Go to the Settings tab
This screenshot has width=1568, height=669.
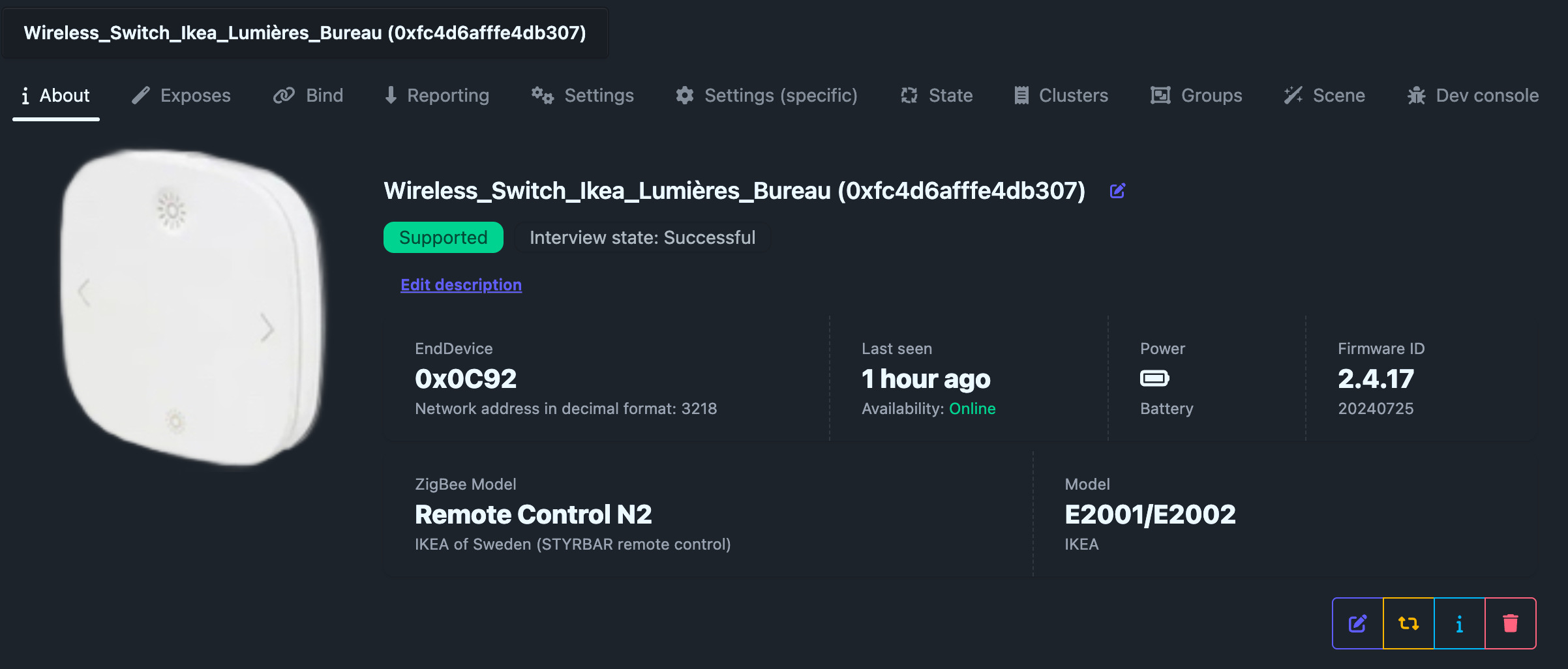(582, 96)
